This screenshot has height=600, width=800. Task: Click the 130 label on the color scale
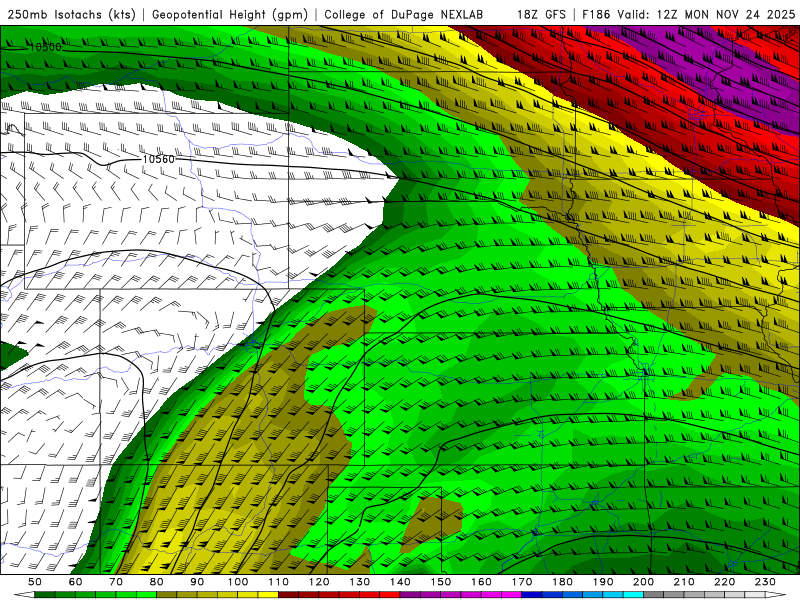point(360,582)
